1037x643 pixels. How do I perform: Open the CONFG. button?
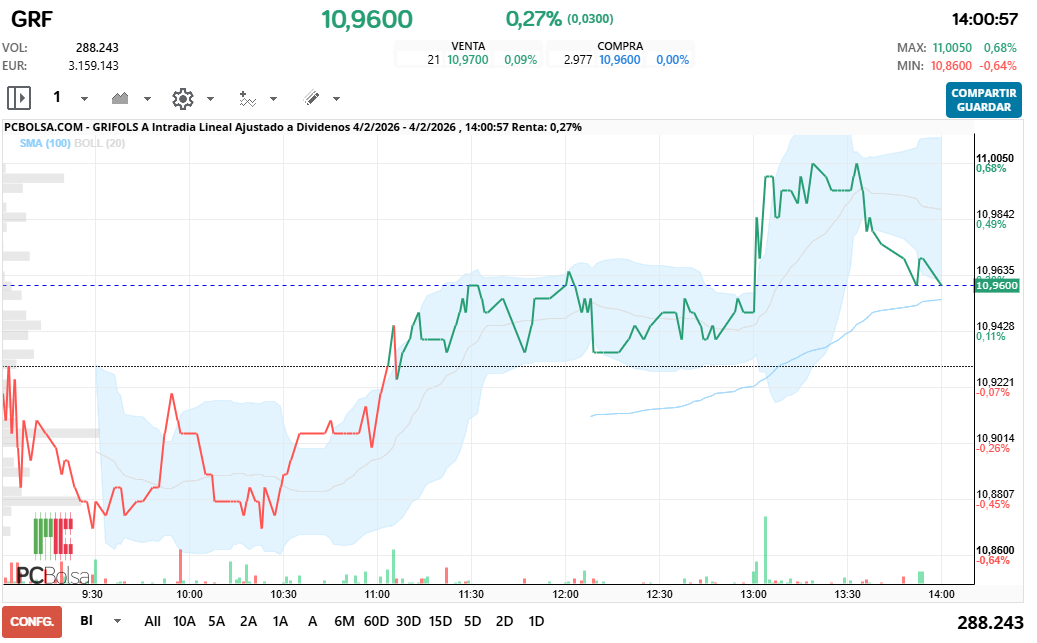pyautogui.click(x=32, y=621)
